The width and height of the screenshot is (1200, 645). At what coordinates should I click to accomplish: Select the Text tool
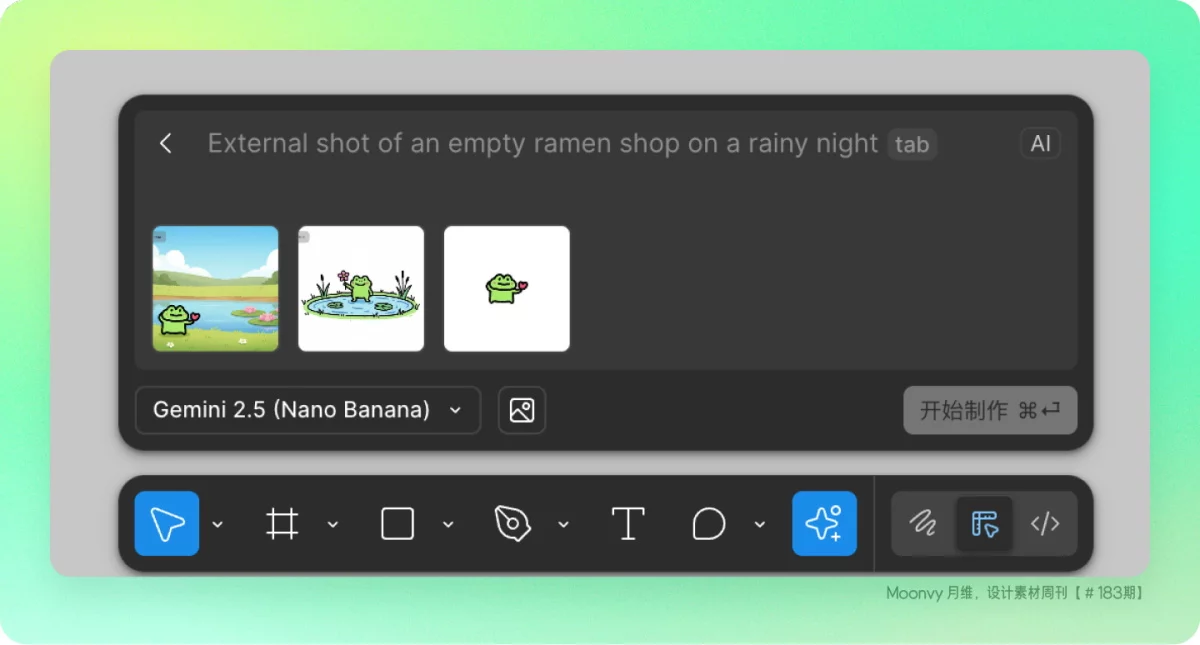(627, 523)
